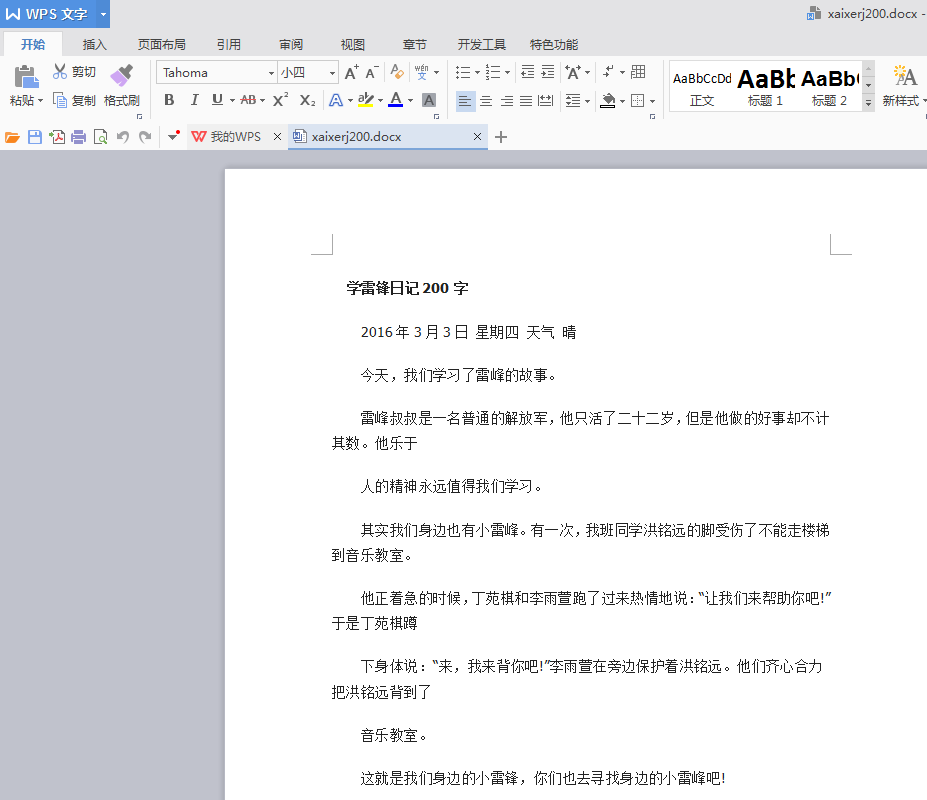
Task: Toggle center text alignment
Action: tap(486, 100)
